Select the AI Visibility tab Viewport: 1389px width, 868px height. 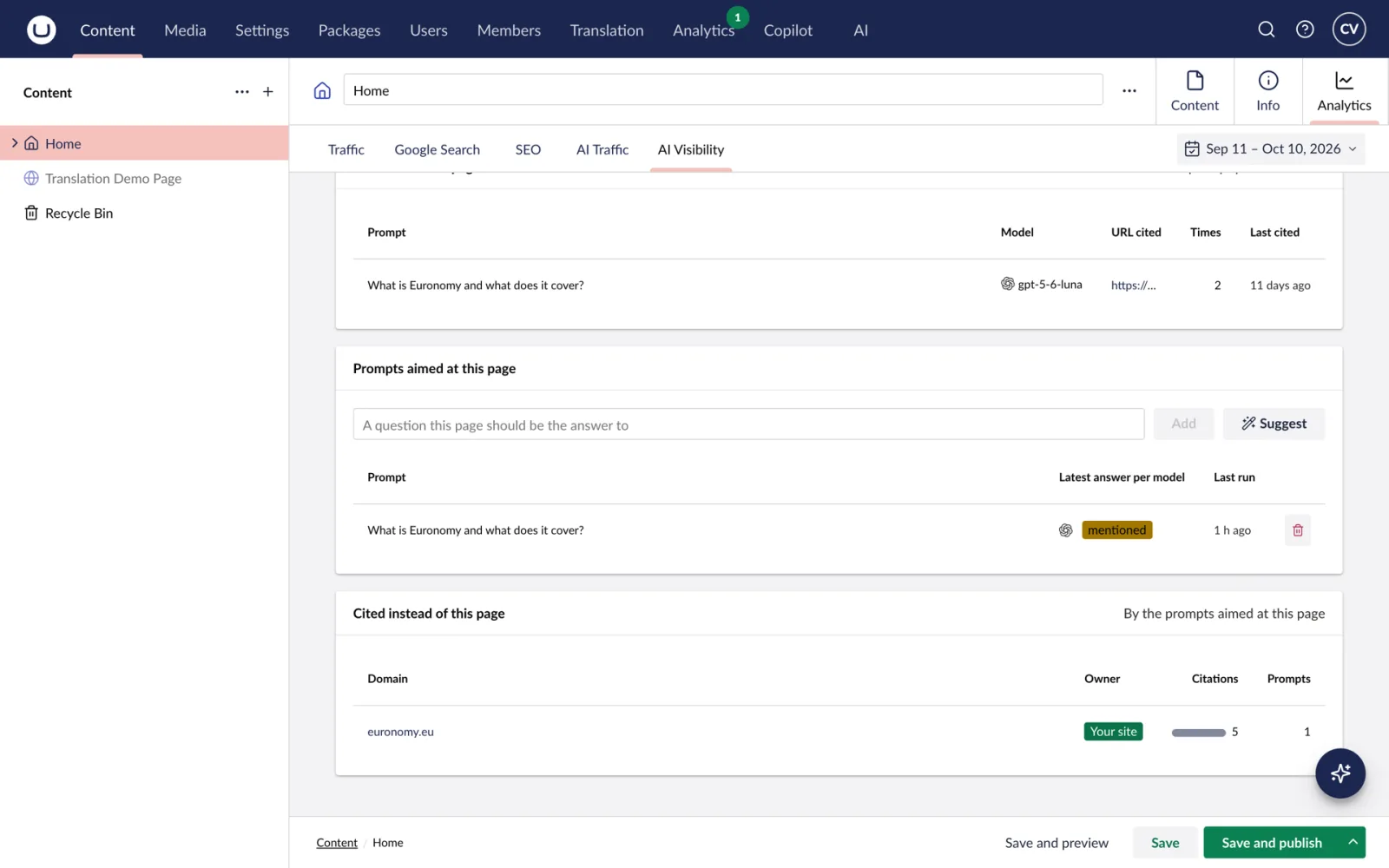tap(691, 149)
